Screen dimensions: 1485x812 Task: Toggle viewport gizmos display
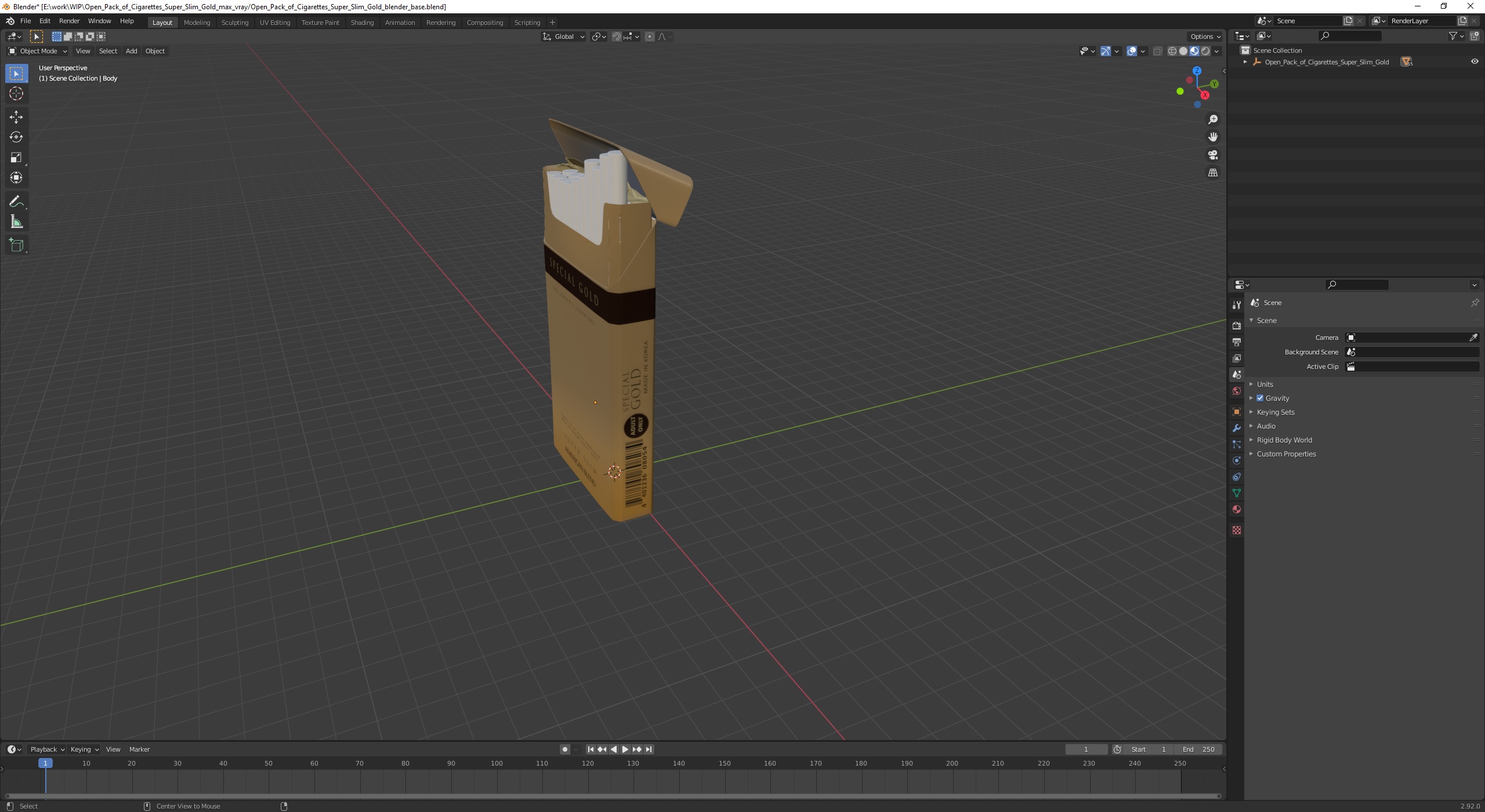point(1106,51)
